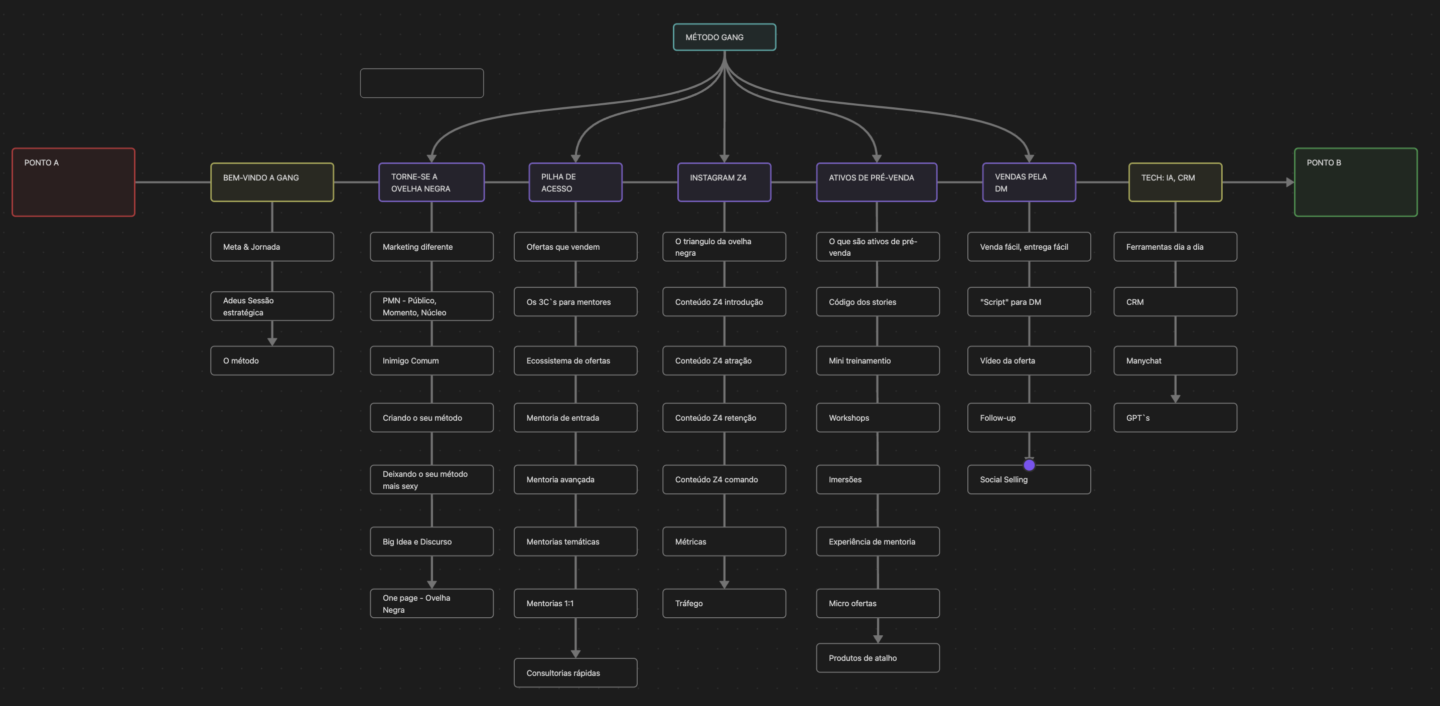Screen dimensions: 1440x706
Task: Click the ATIVOS DE PRÉ-VENDA node
Action: 877,182
